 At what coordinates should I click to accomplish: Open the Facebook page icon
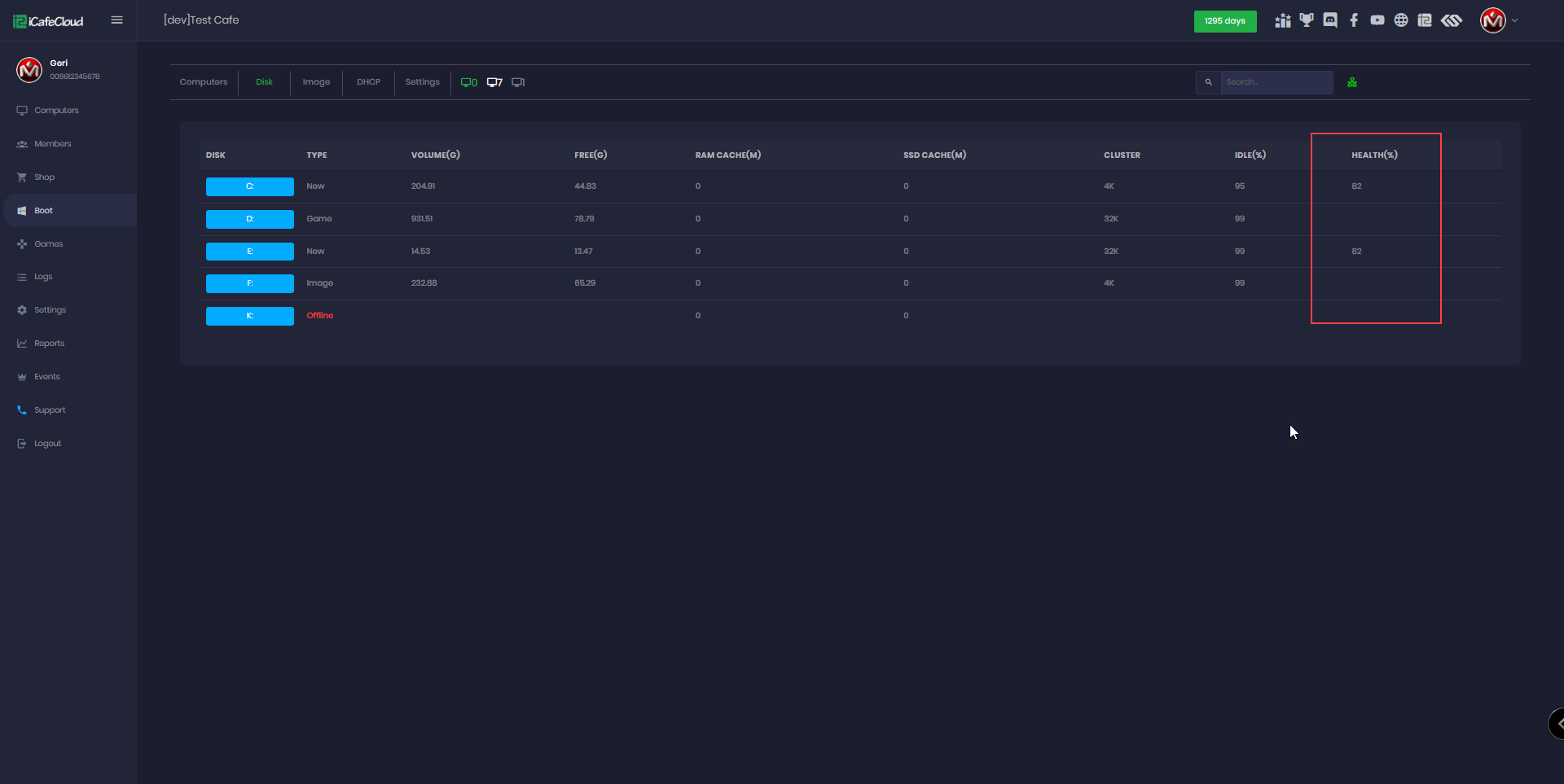tap(1355, 20)
